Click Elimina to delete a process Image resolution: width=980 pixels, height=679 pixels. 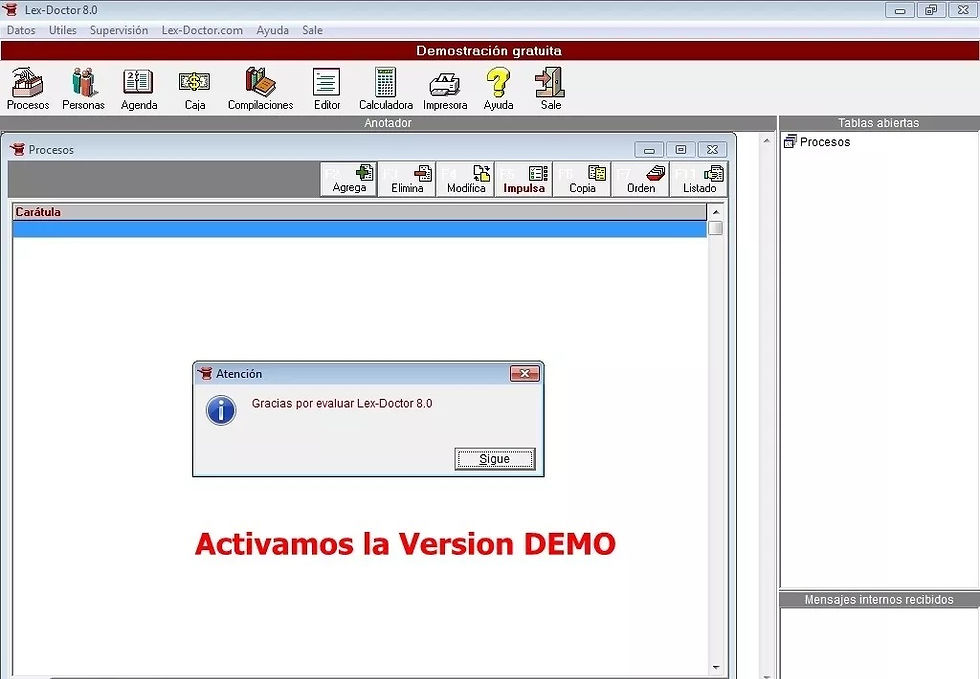click(407, 179)
